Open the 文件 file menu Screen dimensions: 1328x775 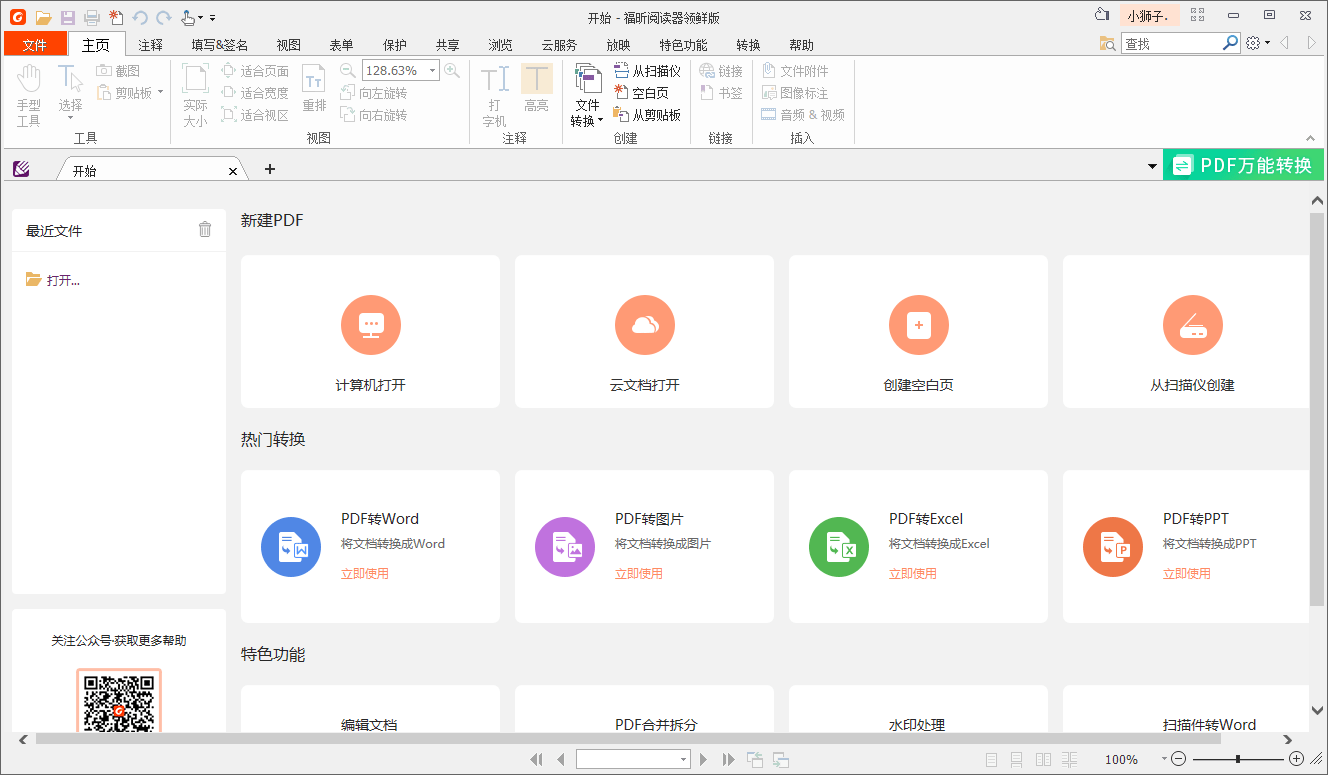pos(35,44)
